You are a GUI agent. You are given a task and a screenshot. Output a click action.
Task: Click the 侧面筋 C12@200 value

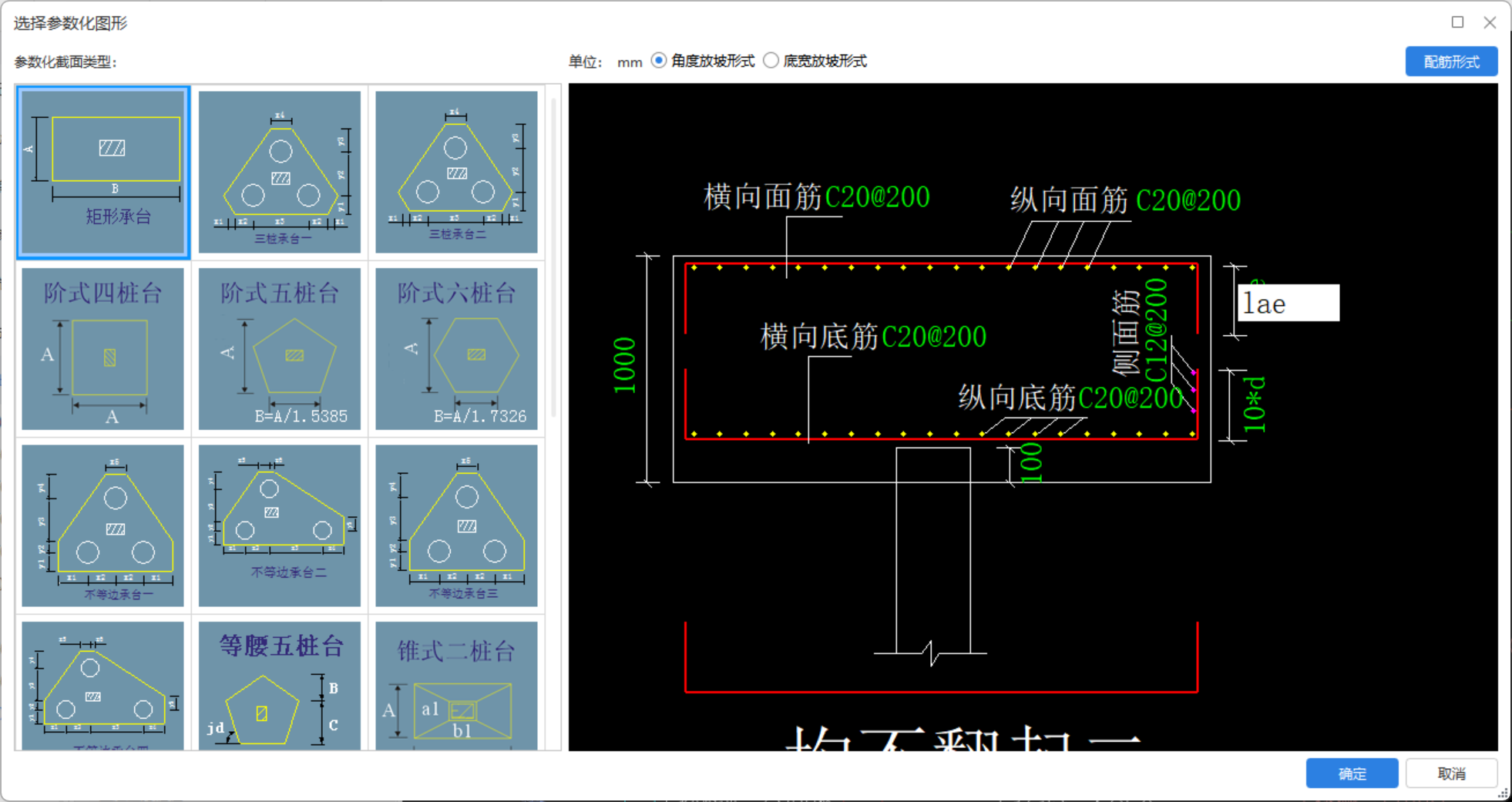click(1157, 330)
